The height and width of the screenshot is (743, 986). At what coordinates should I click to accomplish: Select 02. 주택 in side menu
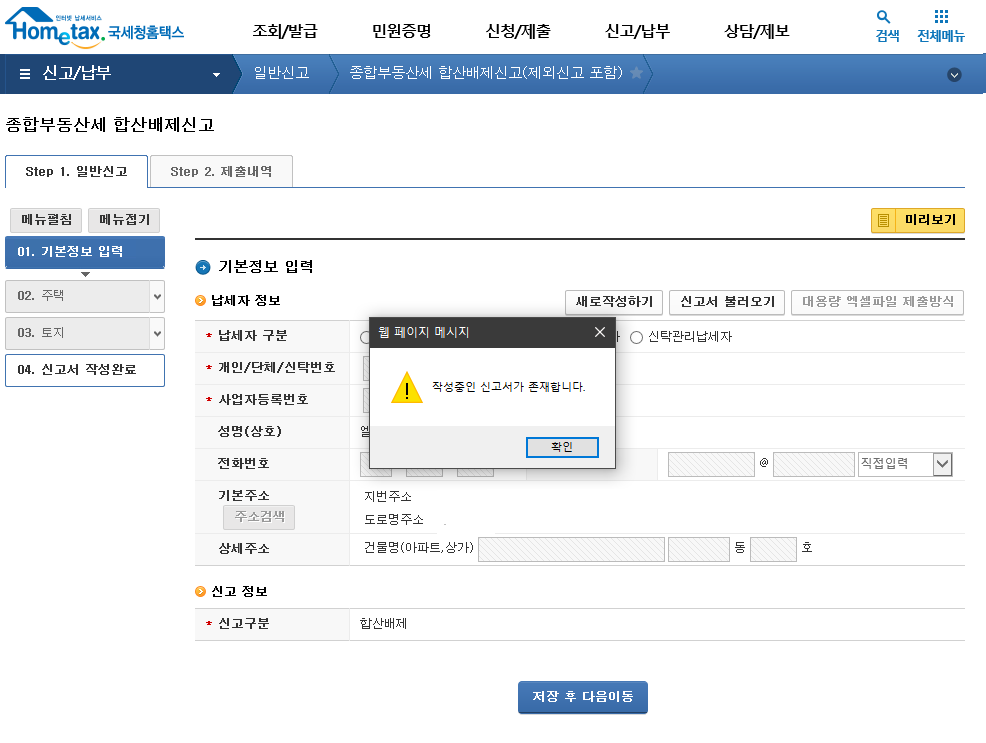77,296
